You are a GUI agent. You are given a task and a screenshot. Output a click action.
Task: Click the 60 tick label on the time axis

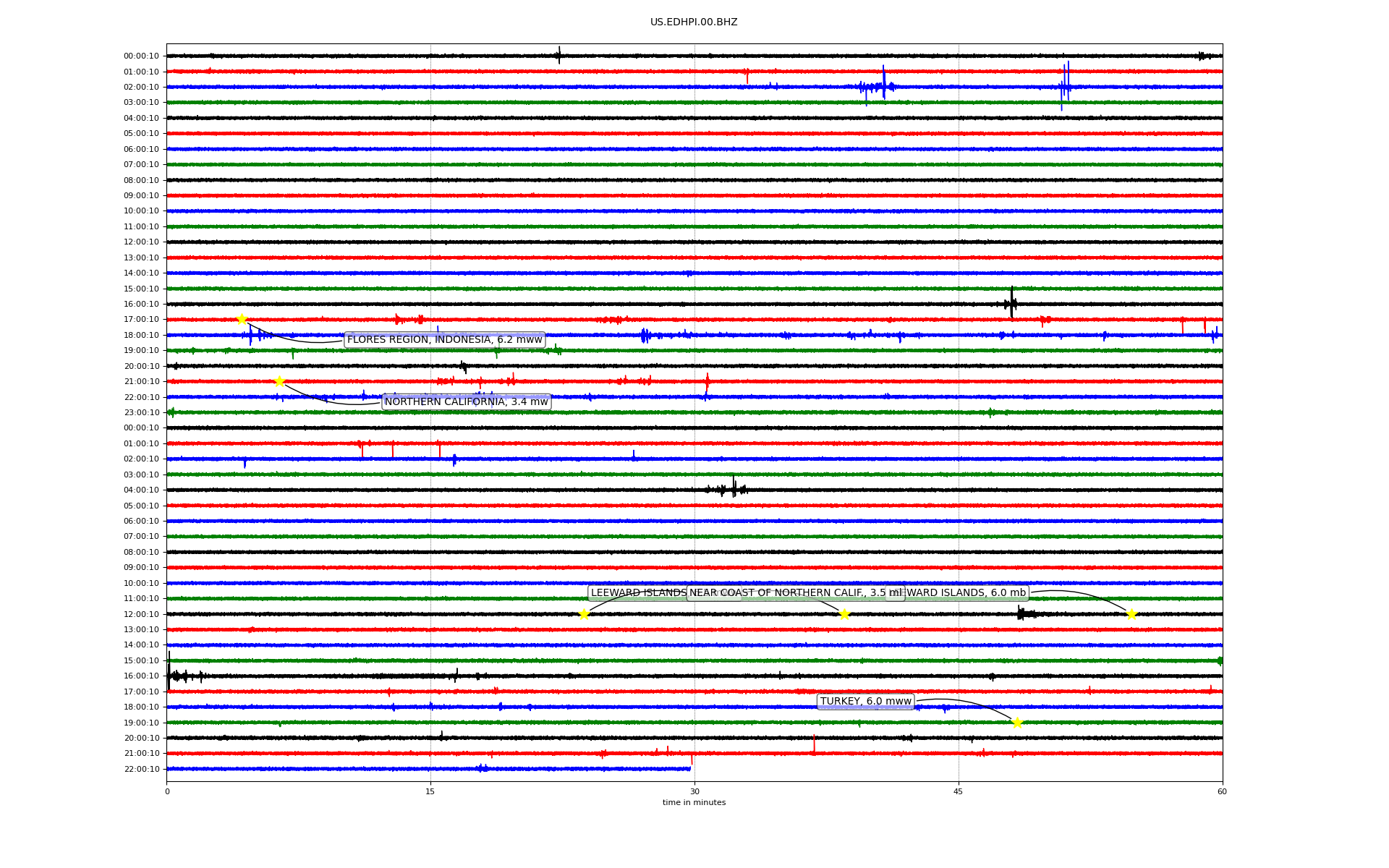click(1222, 791)
